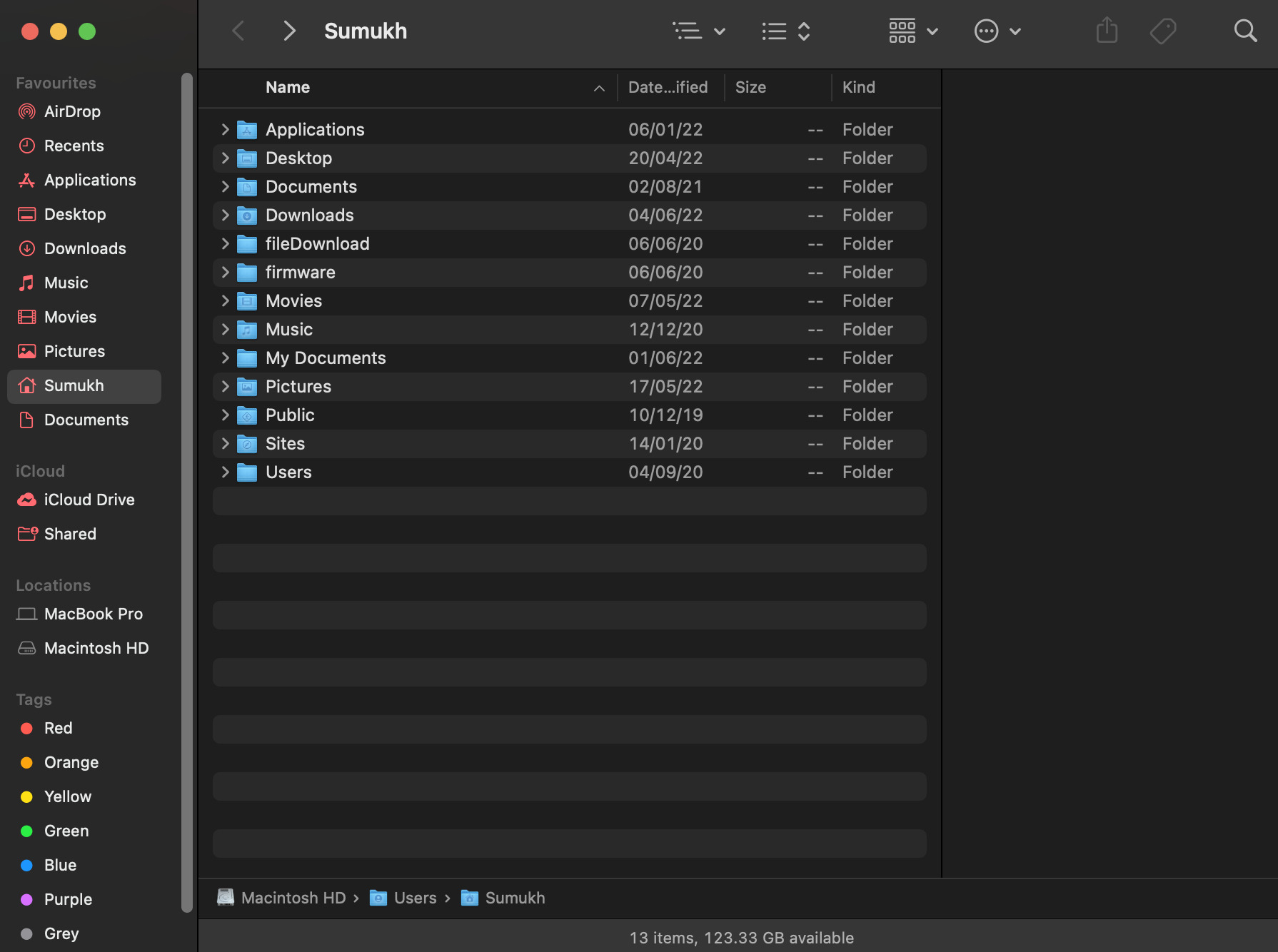Image resolution: width=1278 pixels, height=952 pixels.
Task: Click the Share icon in toolbar
Action: (1107, 31)
